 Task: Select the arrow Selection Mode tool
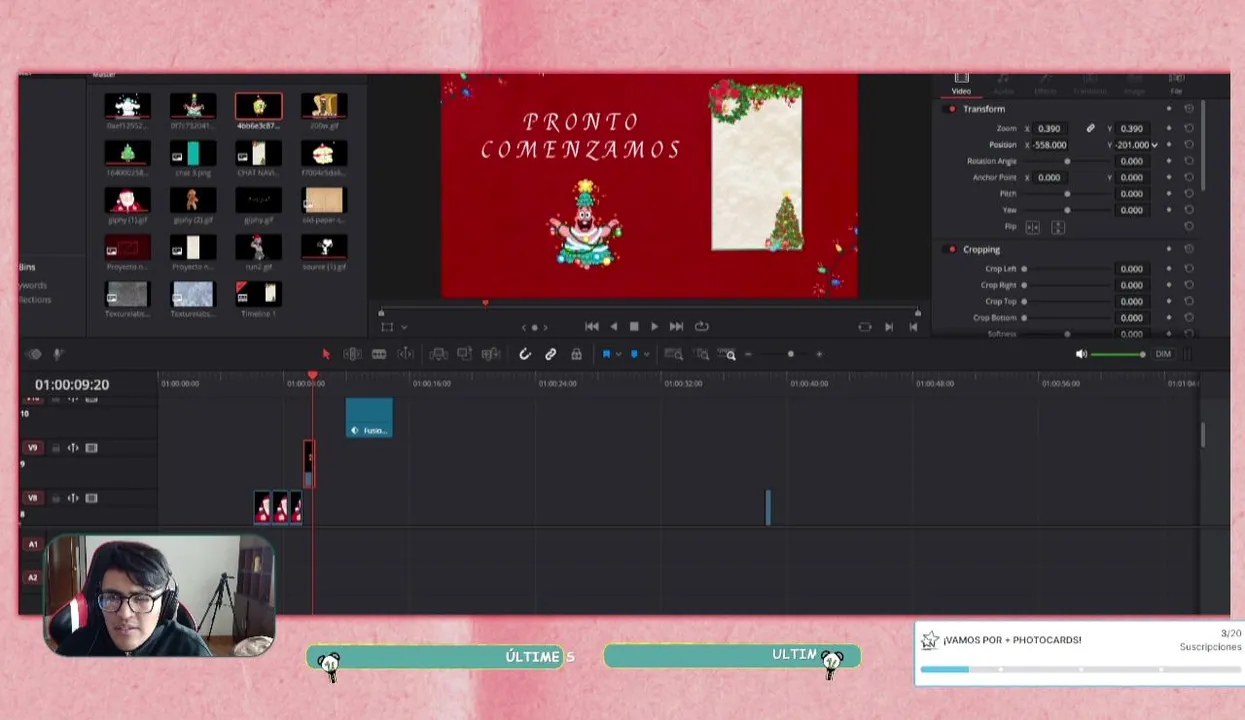(x=325, y=354)
